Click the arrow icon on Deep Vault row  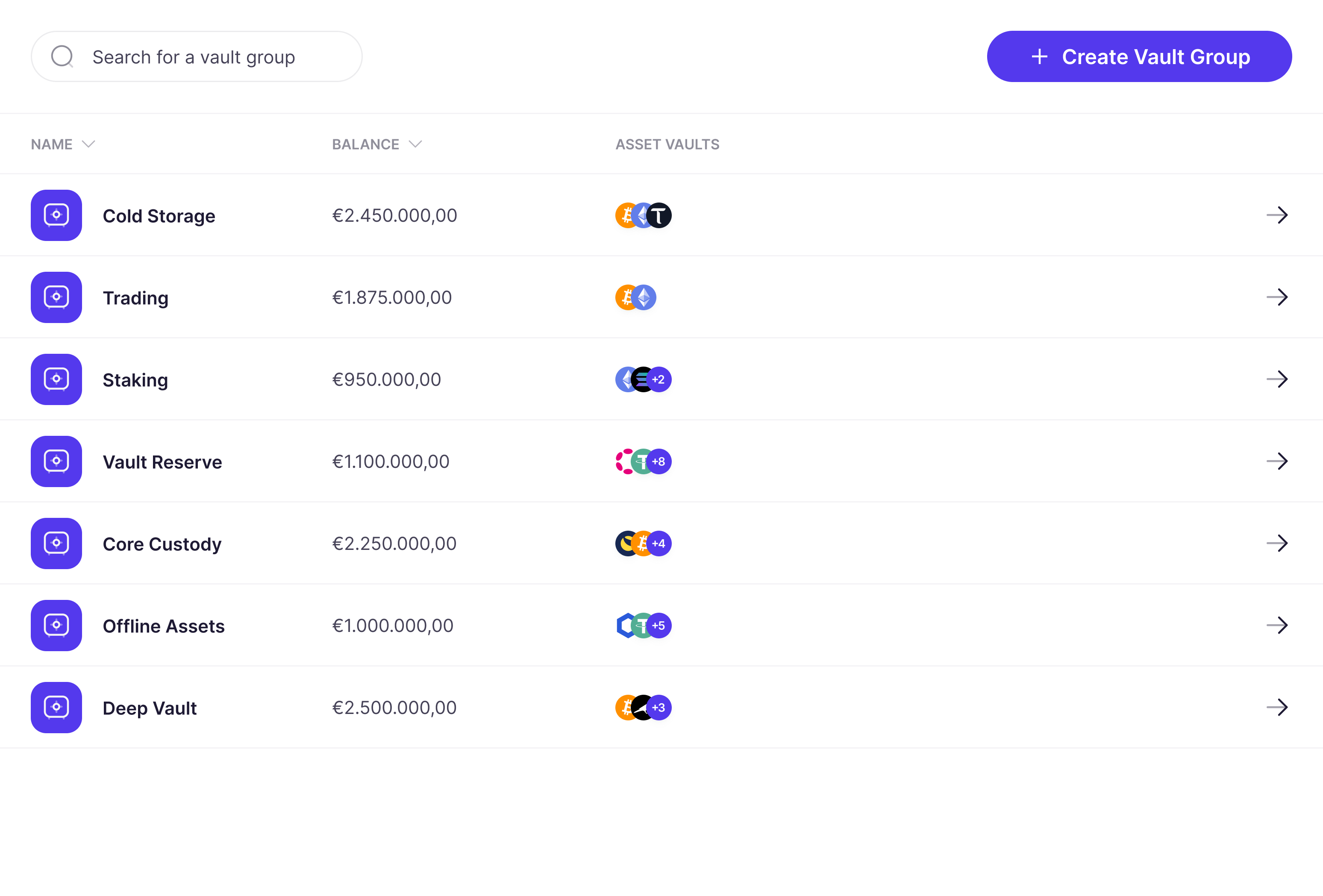click(x=1277, y=707)
